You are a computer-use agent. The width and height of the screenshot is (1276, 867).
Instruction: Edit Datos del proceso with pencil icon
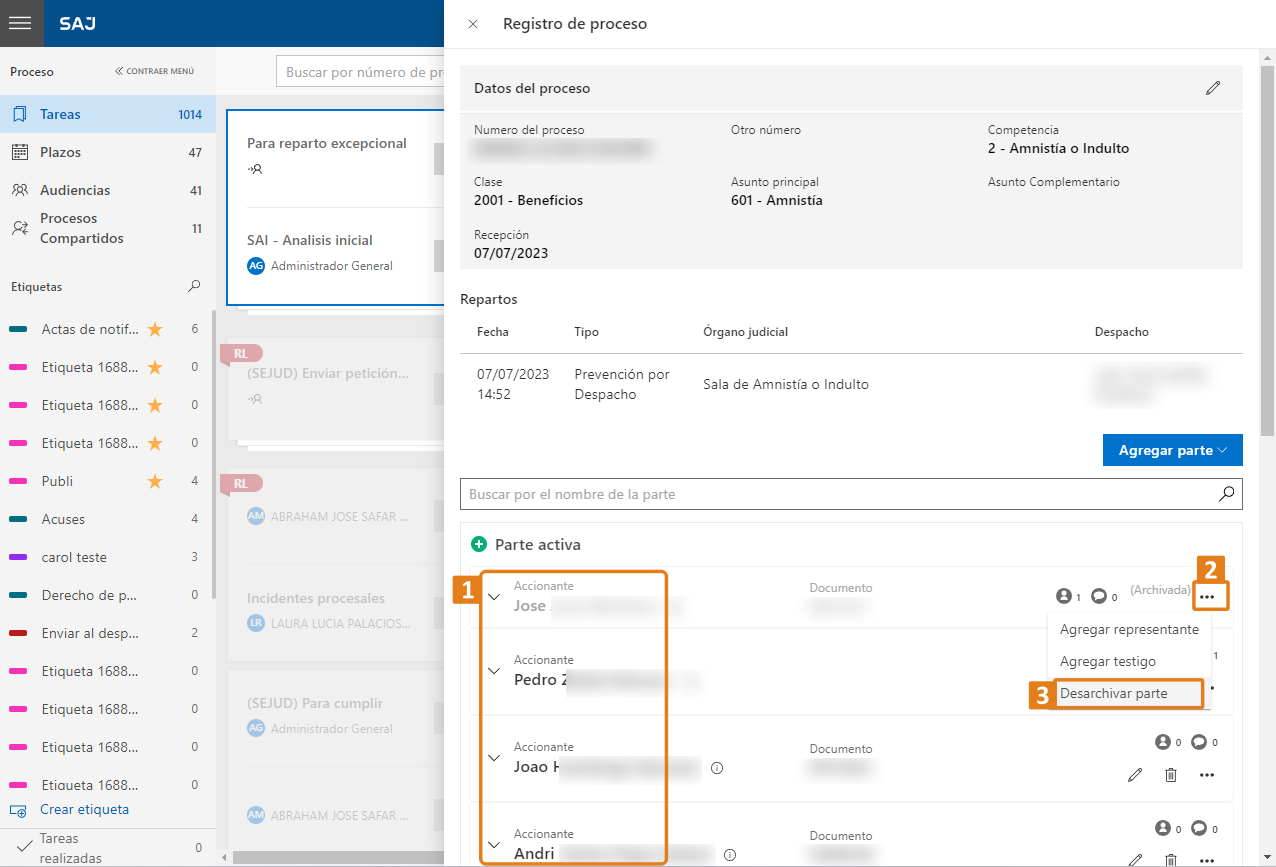(1213, 88)
